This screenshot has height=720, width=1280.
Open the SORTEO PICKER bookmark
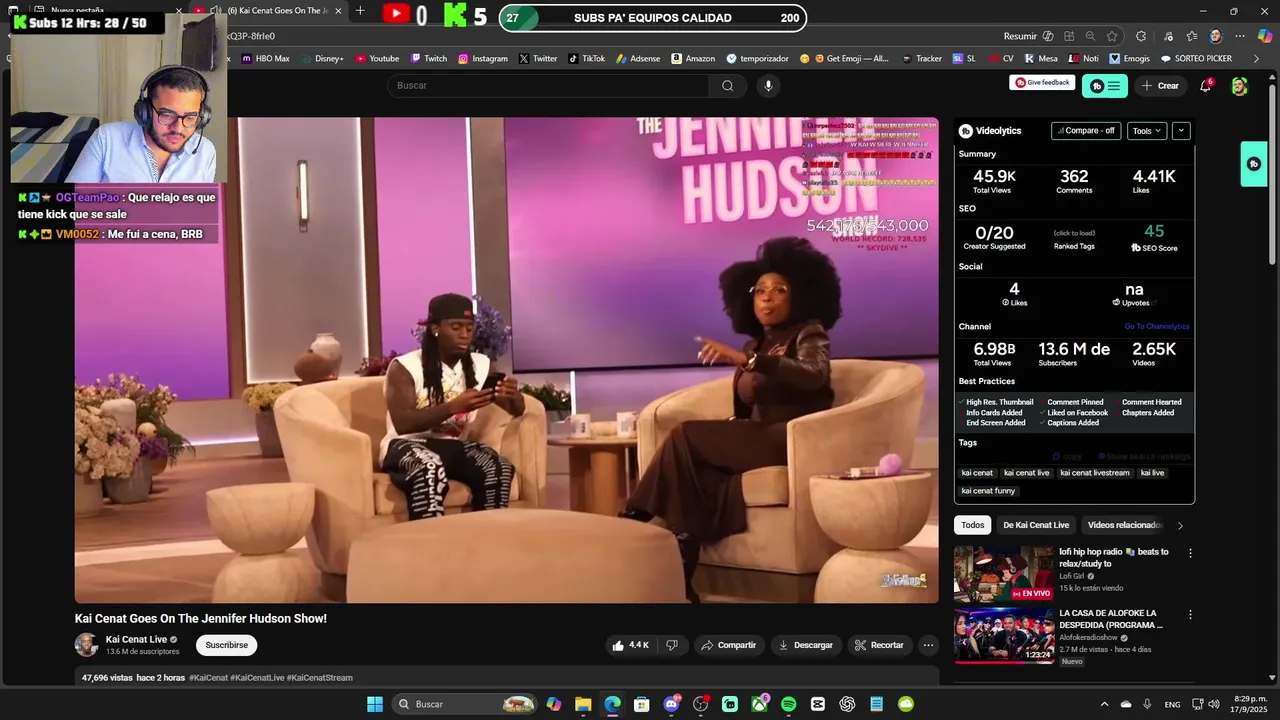1196,59
